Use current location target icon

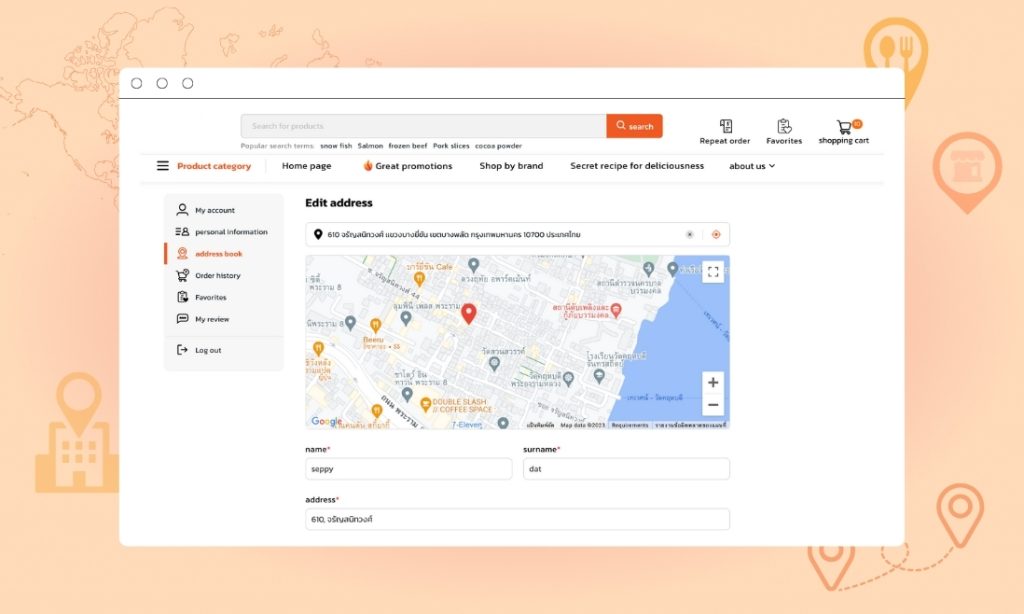coord(715,235)
